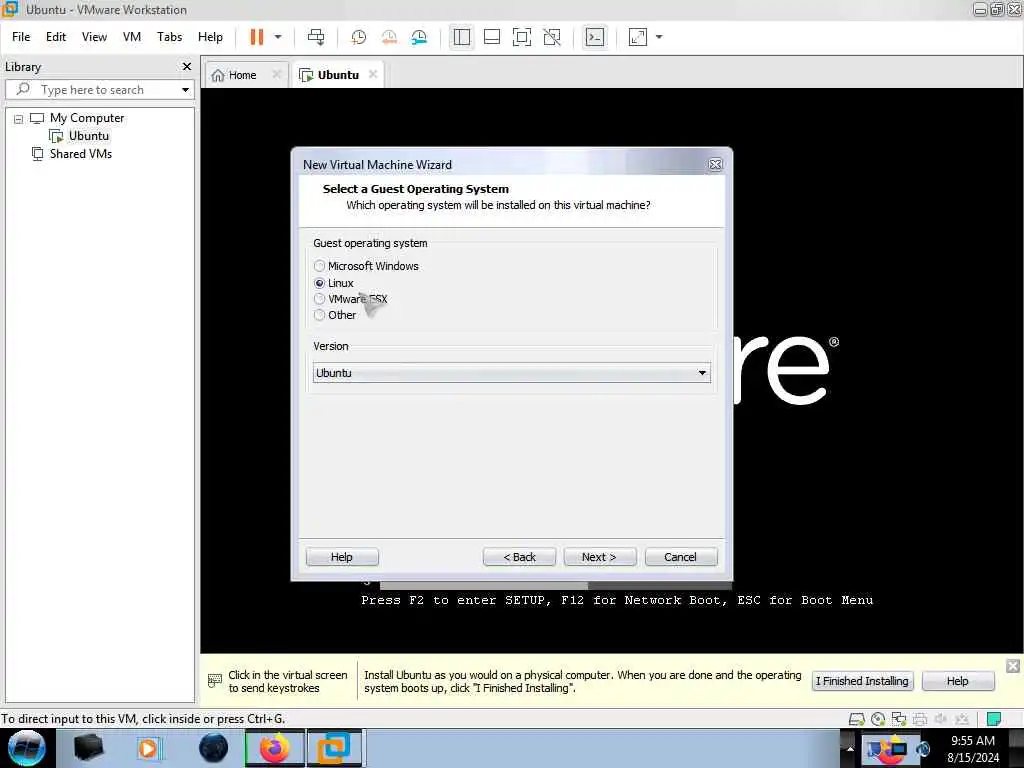Open the VM menu
Screen dimensions: 1024x768
[x=132, y=37]
